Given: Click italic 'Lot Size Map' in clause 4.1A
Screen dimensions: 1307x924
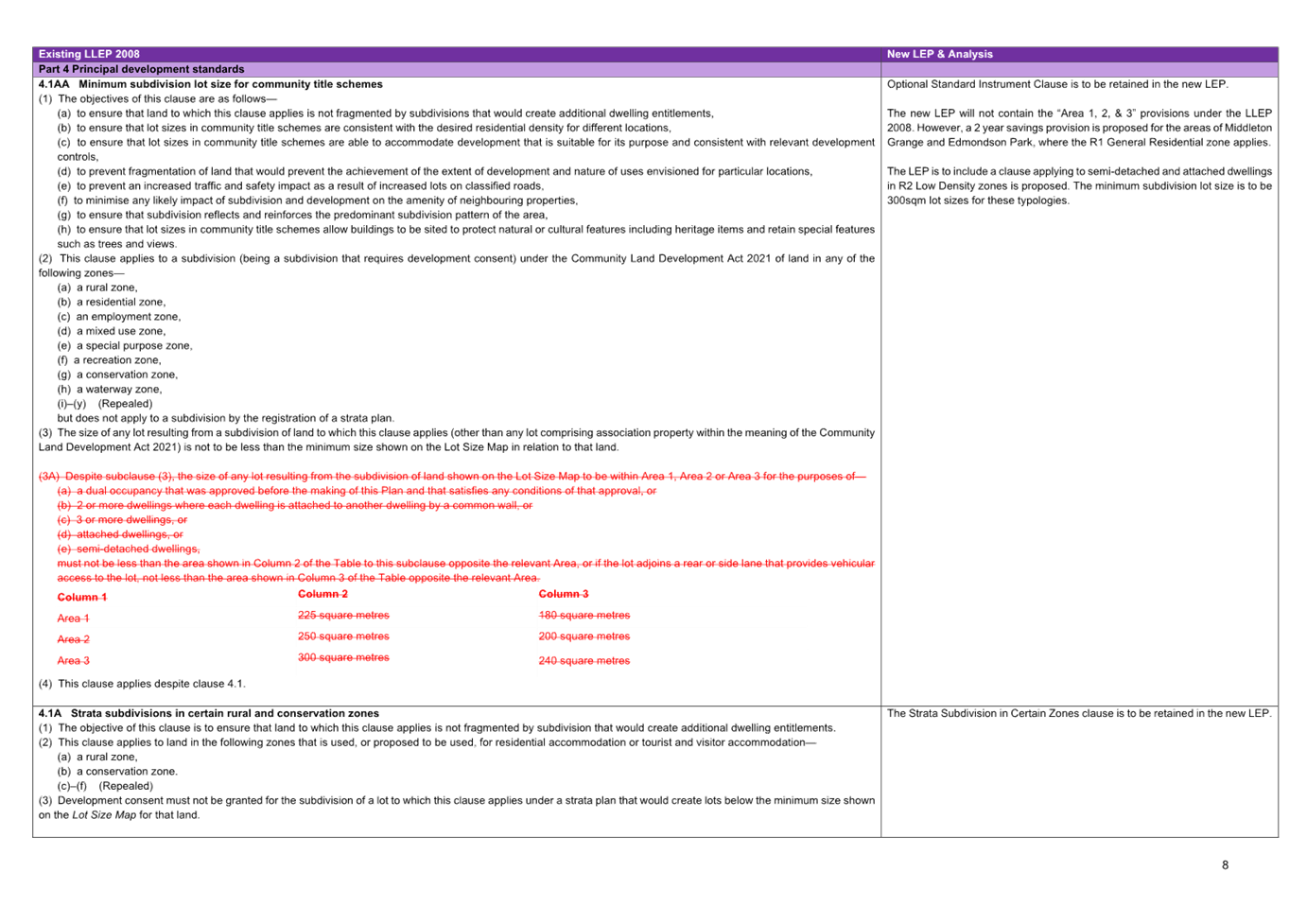Looking at the screenshot, I should click(104, 814).
